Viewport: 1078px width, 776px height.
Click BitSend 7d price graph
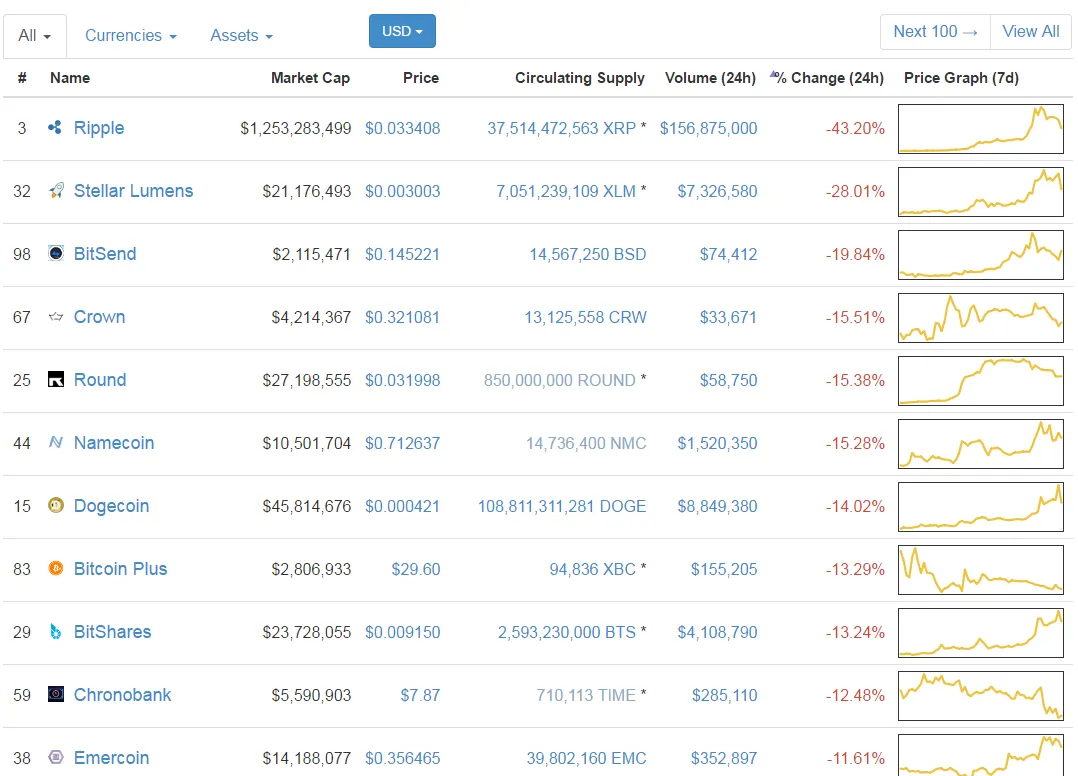click(980, 255)
